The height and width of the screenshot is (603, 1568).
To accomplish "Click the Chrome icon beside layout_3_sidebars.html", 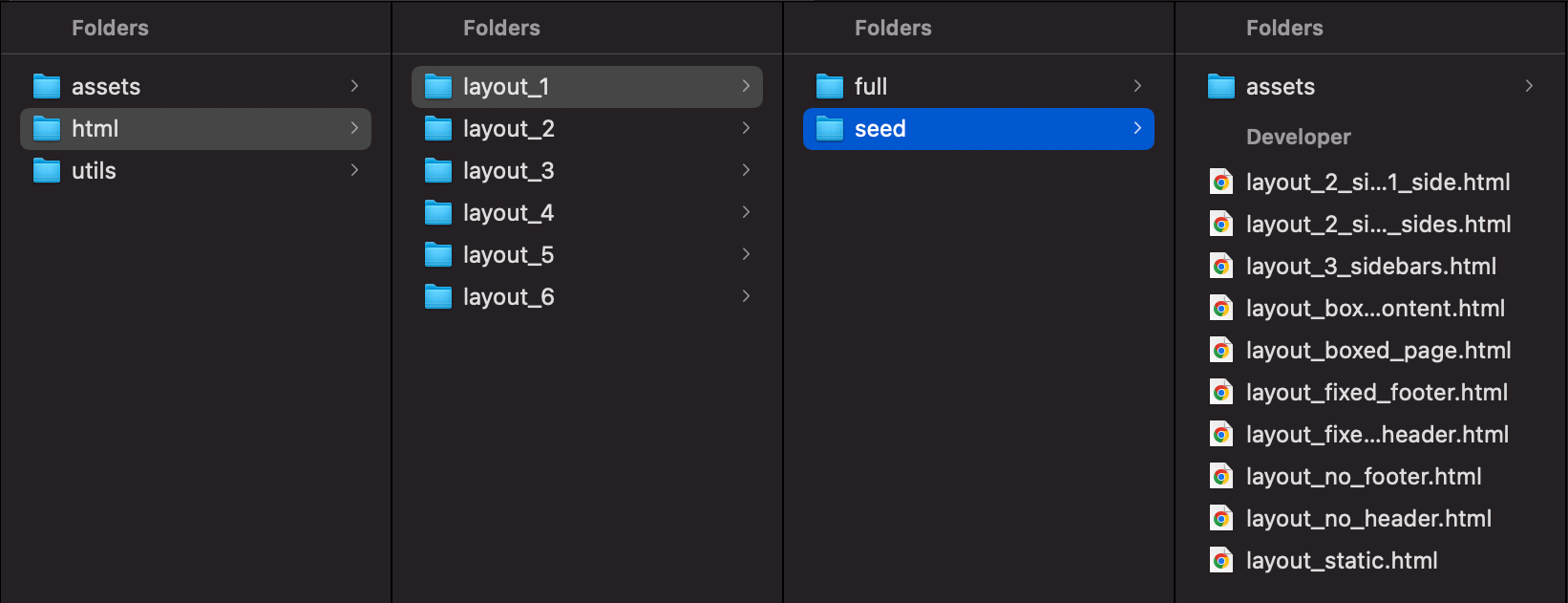I will [x=1221, y=267].
